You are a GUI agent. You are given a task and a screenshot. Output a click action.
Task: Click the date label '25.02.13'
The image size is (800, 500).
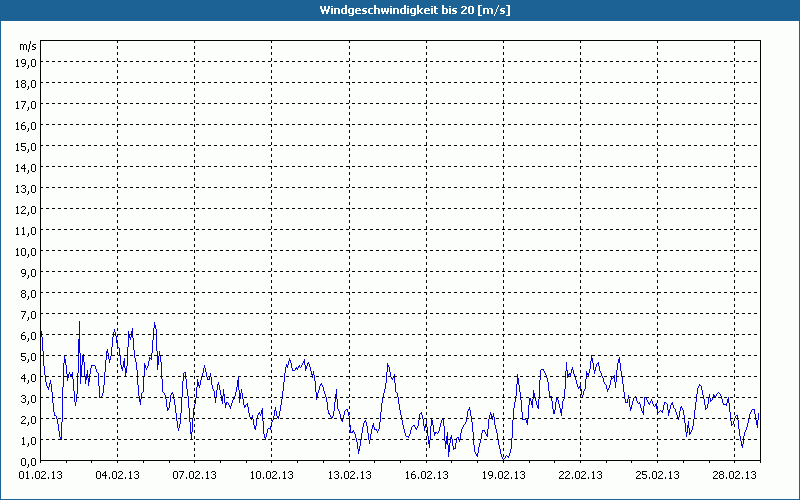[x=658, y=475]
